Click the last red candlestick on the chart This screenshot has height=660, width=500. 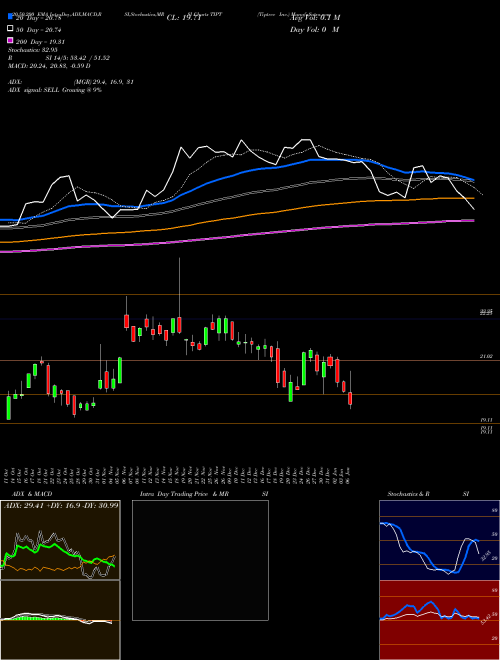[350, 399]
